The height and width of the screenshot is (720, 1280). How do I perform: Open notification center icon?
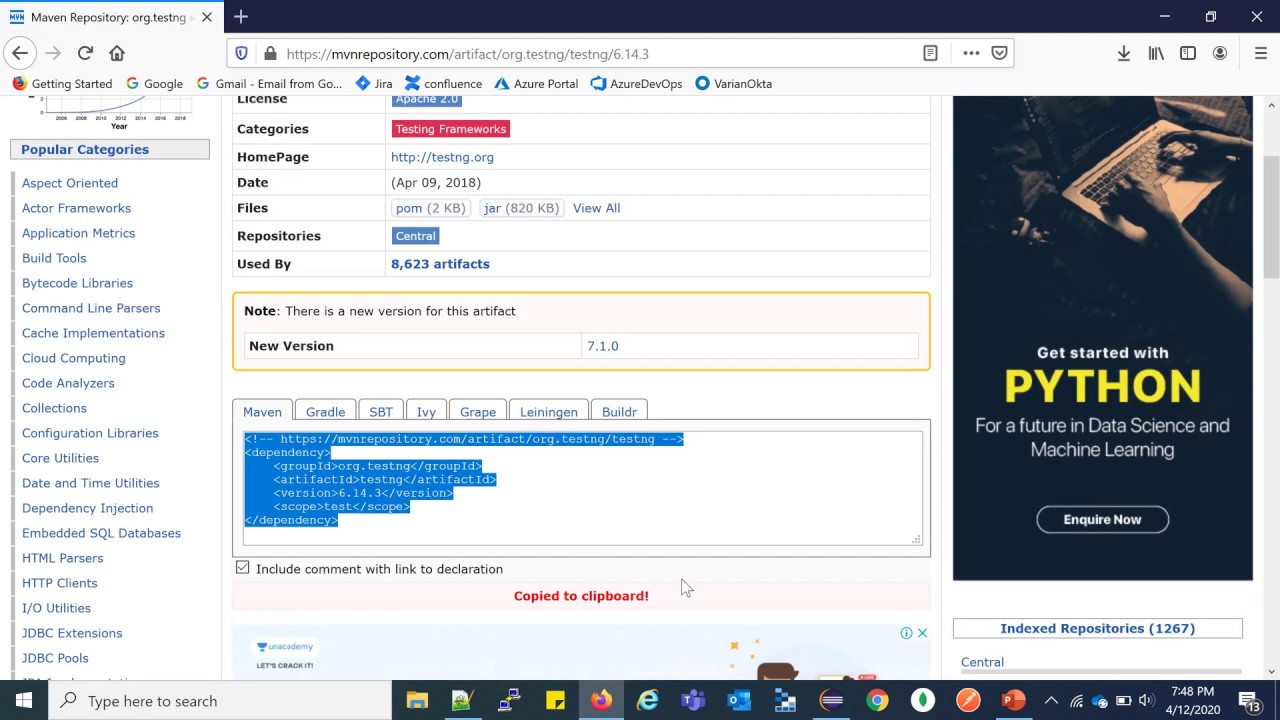pyautogui.click(x=1249, y=701)
